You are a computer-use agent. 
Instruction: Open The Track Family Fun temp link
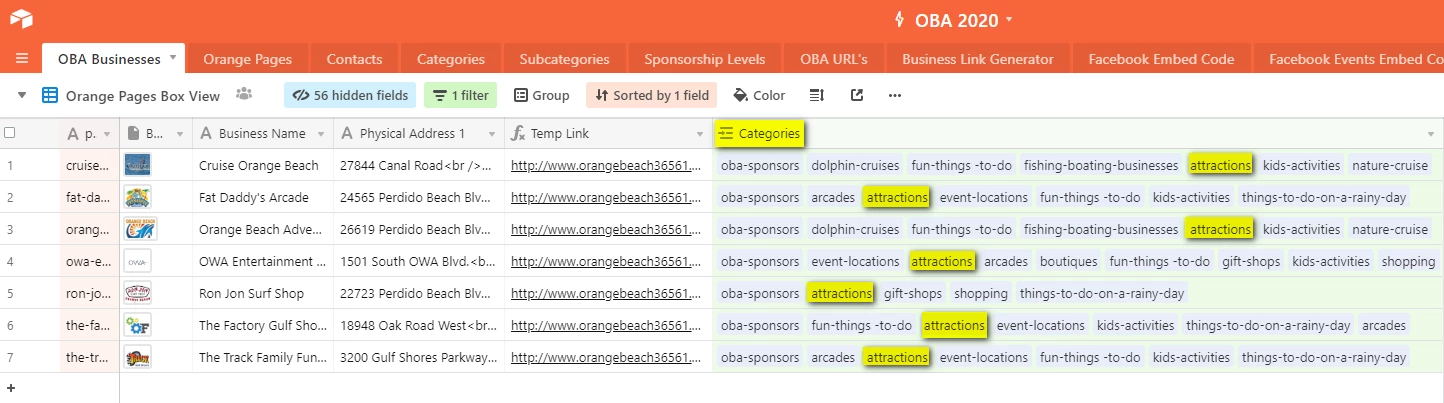tap(606, 358)
